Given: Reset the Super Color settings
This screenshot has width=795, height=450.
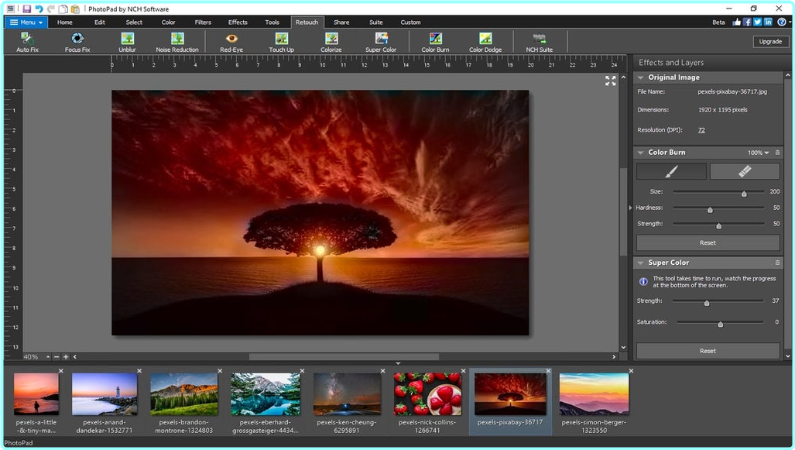Looking at the screenshot, I should (708, 351).
